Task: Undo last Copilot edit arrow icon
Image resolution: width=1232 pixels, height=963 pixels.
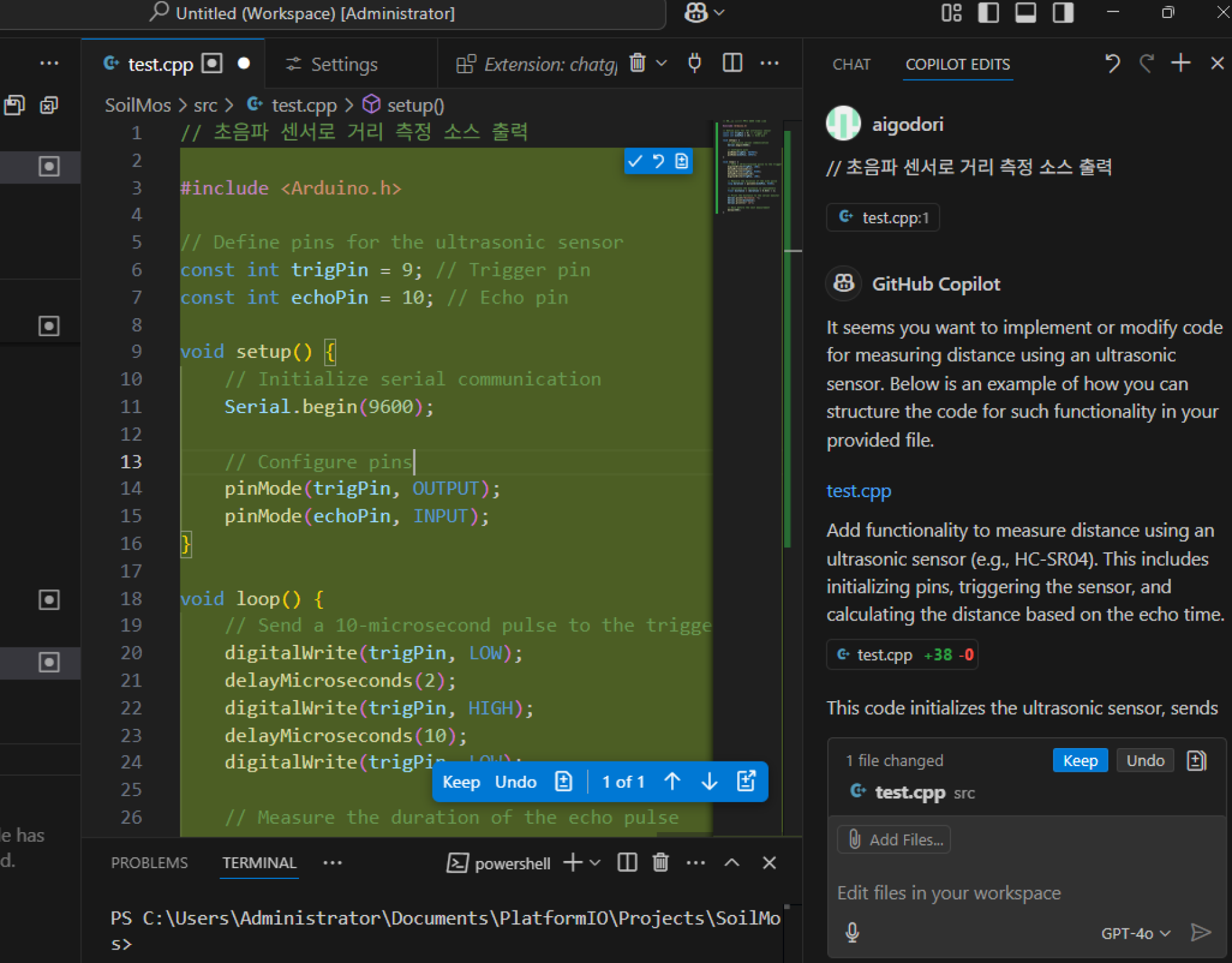Action: 1112,63
